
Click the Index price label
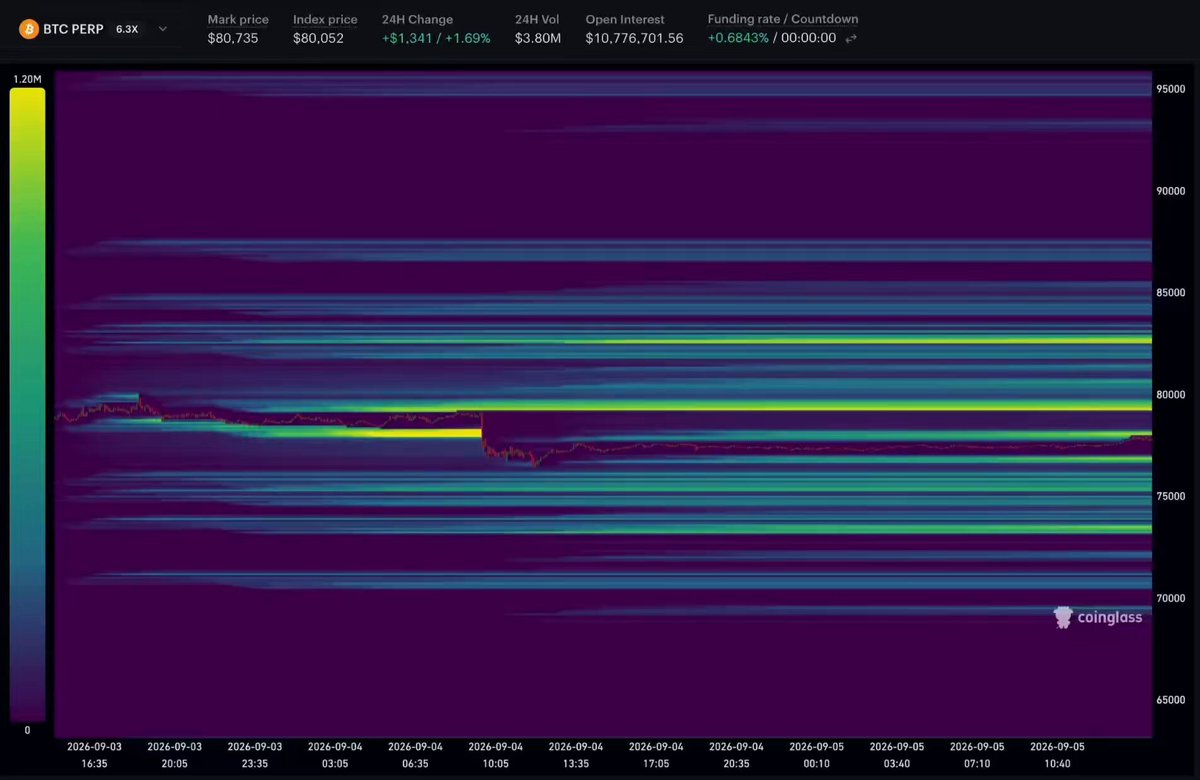(325, 19)
